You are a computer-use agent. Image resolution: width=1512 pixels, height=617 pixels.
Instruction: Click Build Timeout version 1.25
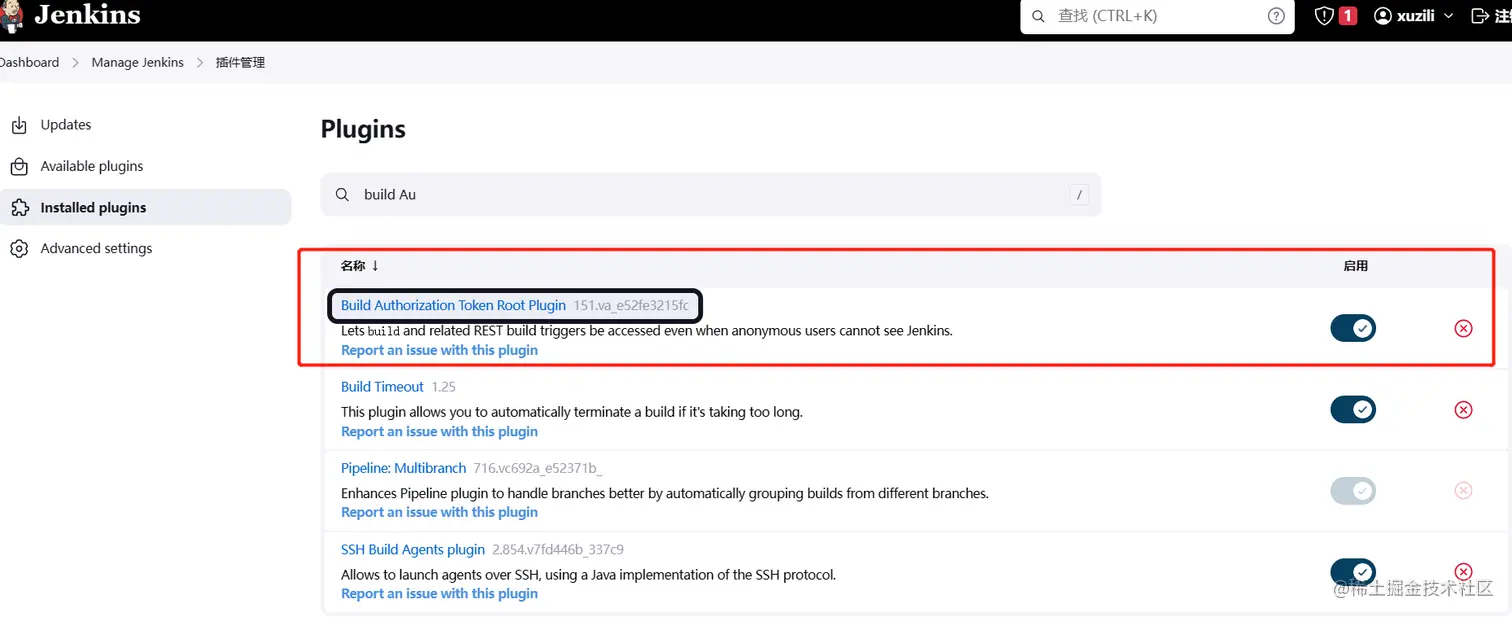tap(443, 386)
